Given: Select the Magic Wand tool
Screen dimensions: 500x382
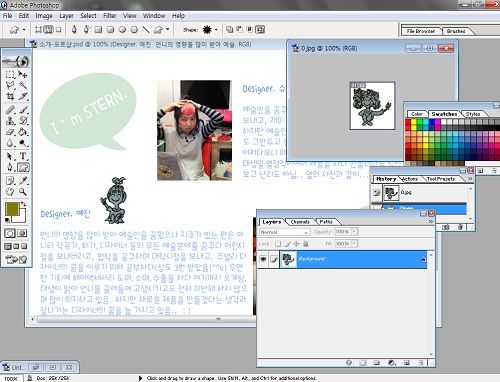Looking at the screenshot, I should [23, 85].
